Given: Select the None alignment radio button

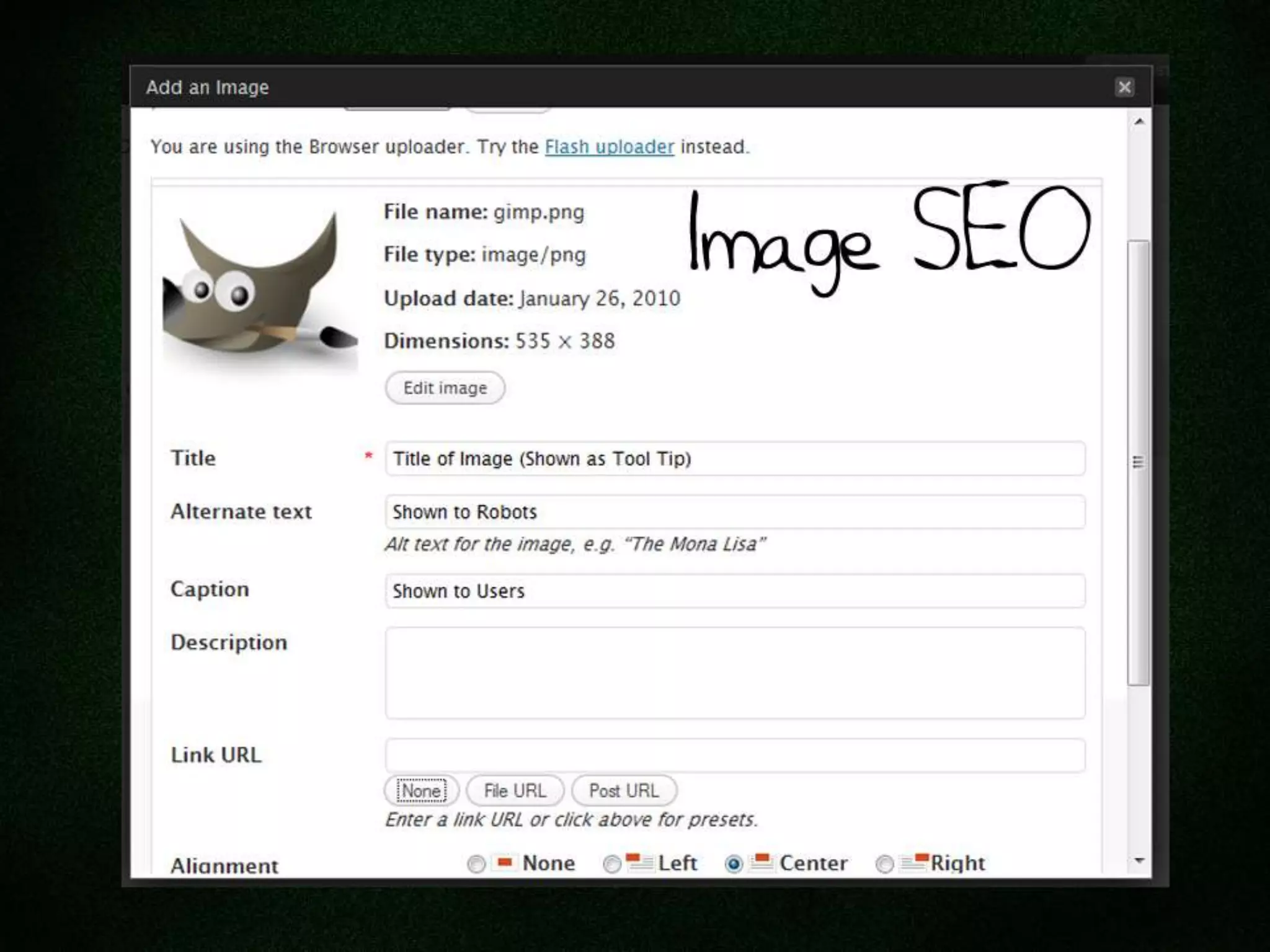Looking at the screenshot, I should click(476, 864).
